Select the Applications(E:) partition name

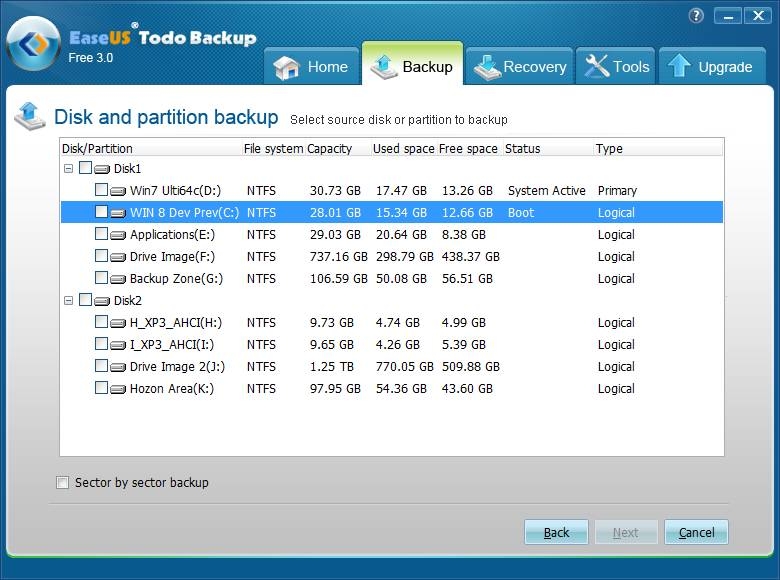click(x=172, y=234)
